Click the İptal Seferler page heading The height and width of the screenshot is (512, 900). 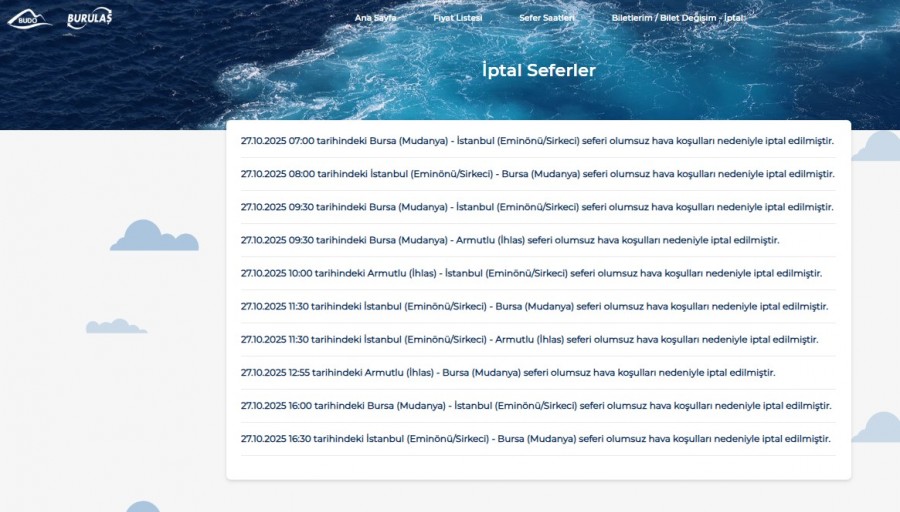click(x=538, y=71)
